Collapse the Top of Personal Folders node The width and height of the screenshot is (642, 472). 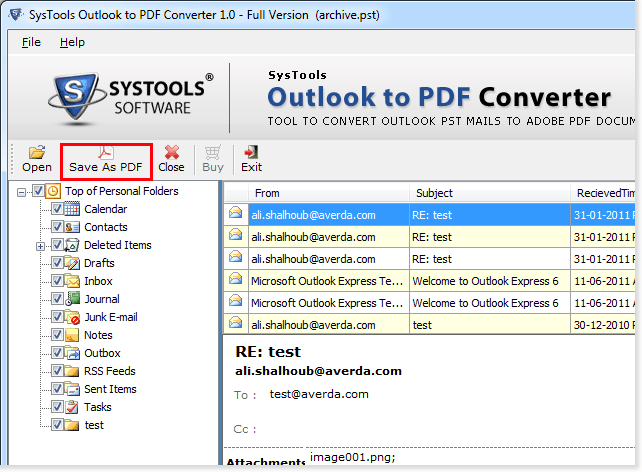(22, 192)
